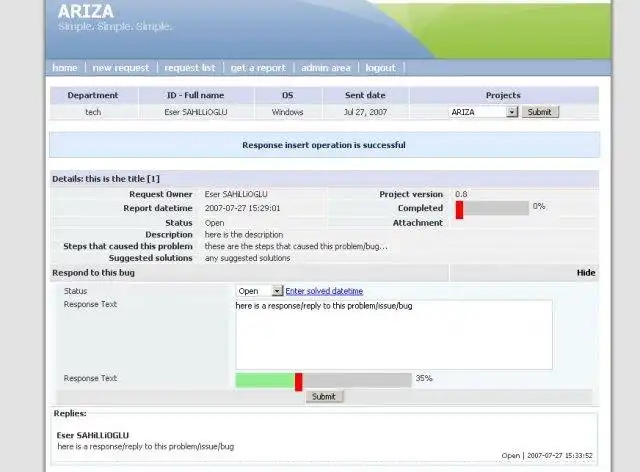Click the 'Details: this is the title [1]' heading
Screen dimensions: 640x472
pyautogui.click(x=106, y=179)
